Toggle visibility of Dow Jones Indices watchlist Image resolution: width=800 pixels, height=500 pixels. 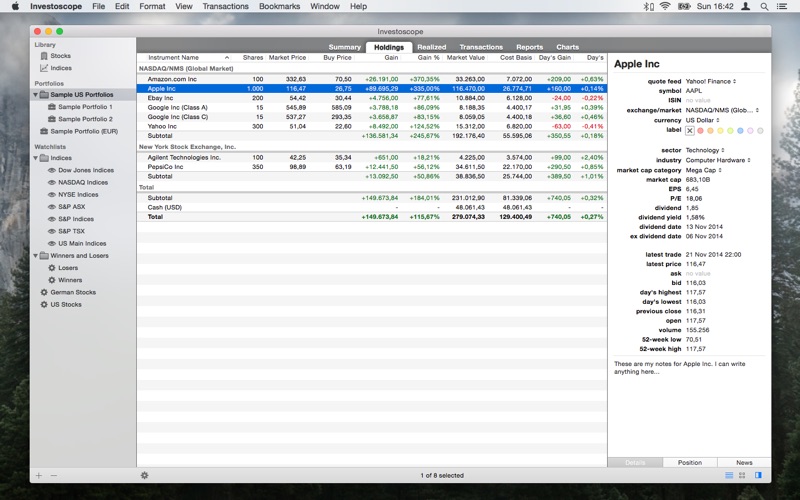click(52, 170)
